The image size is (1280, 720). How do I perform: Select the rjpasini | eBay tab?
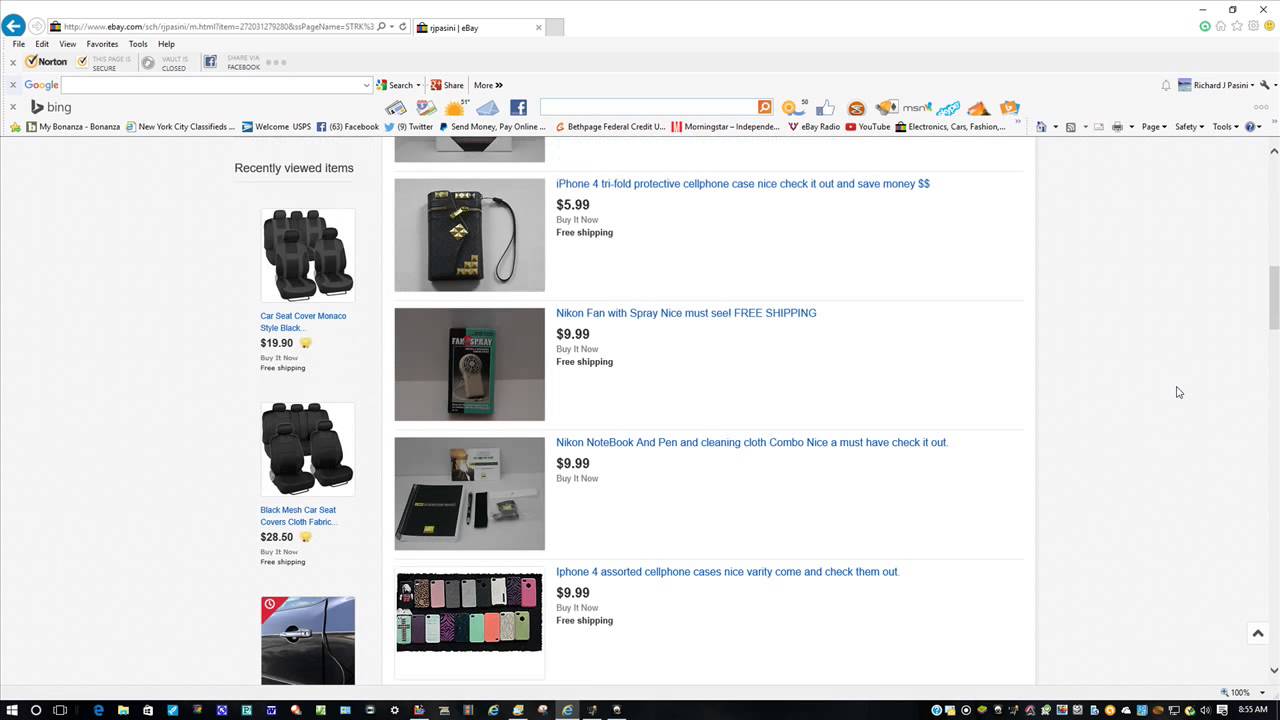point(478,27)
